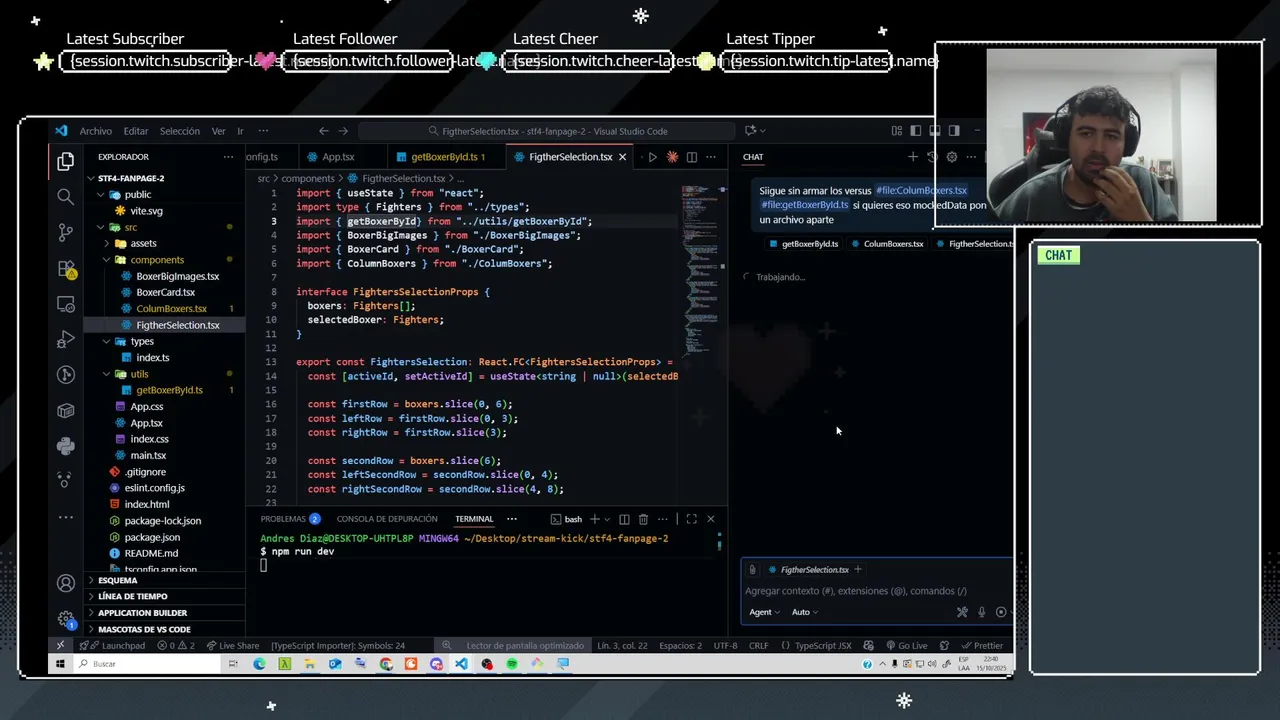Click Visual Studio Code icon in Windows taskbar

pyautogui.click(x=461, y=664)
